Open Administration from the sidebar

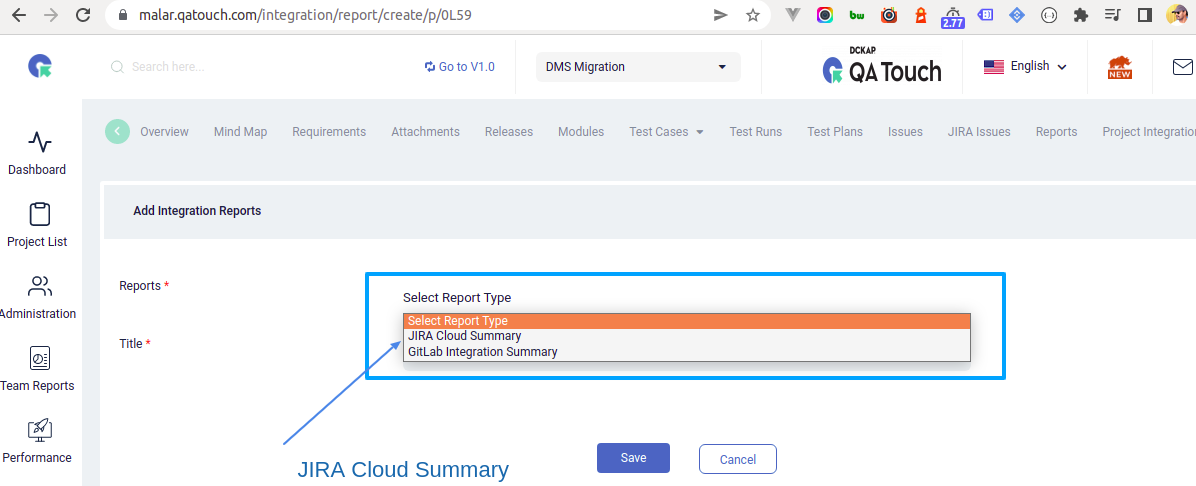tap(37, 298)
